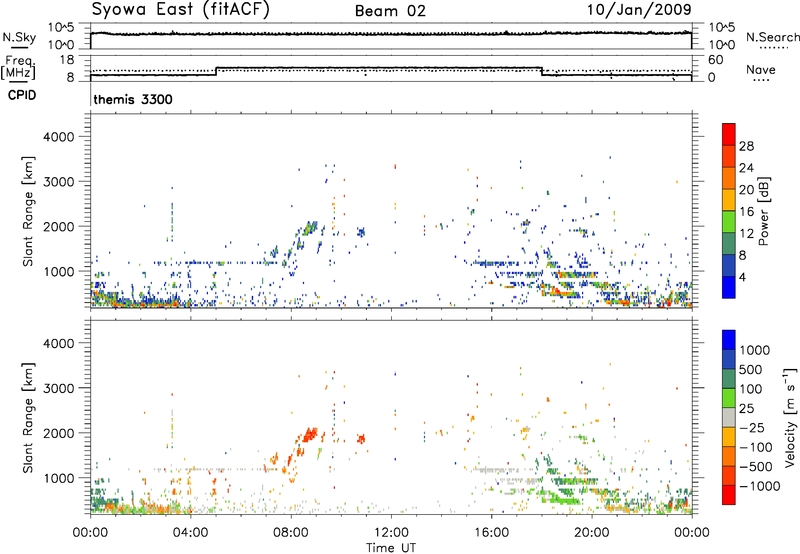Screen dimensions: 800x554
Task: Click the "Power [dB]" color bar title
Action: 763,211
